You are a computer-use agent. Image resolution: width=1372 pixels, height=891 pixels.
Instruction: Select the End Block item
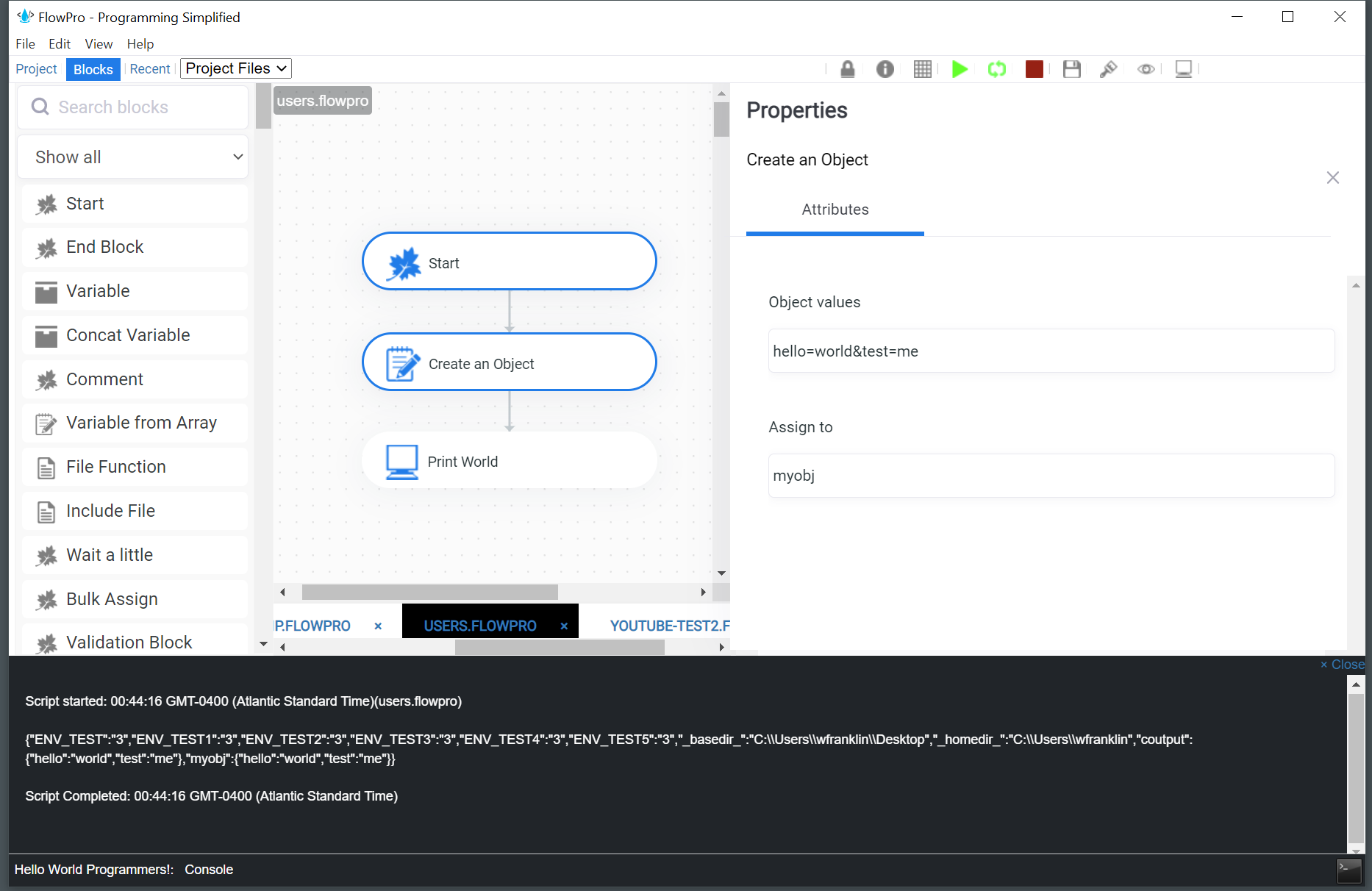[135, 247]
